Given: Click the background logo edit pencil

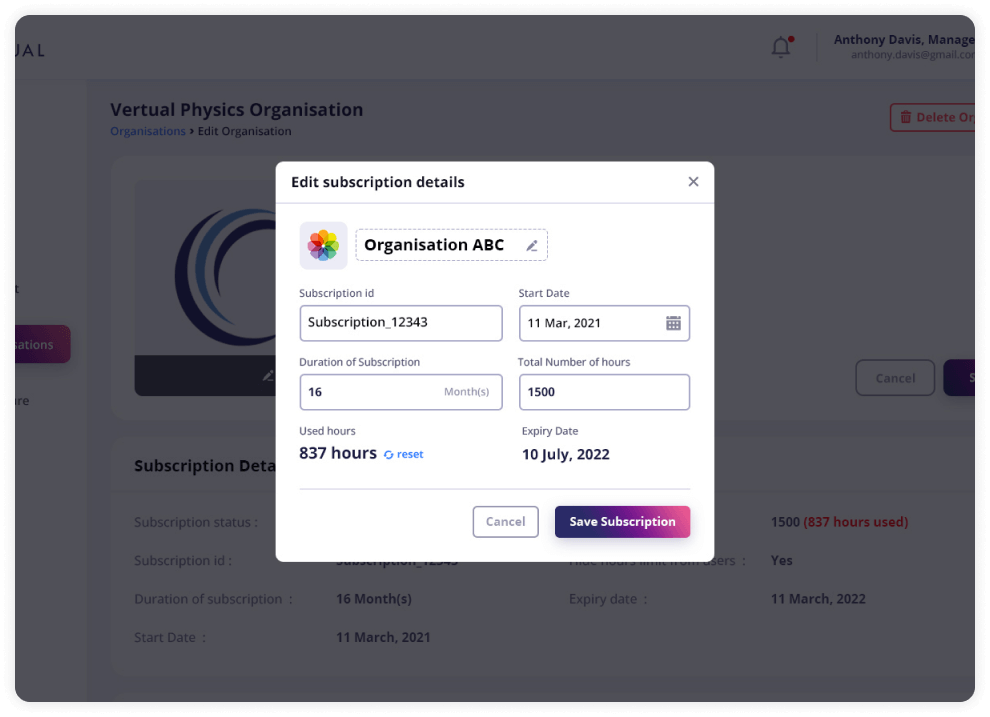Looking at the screenshot, I should (x=268, y=376).
